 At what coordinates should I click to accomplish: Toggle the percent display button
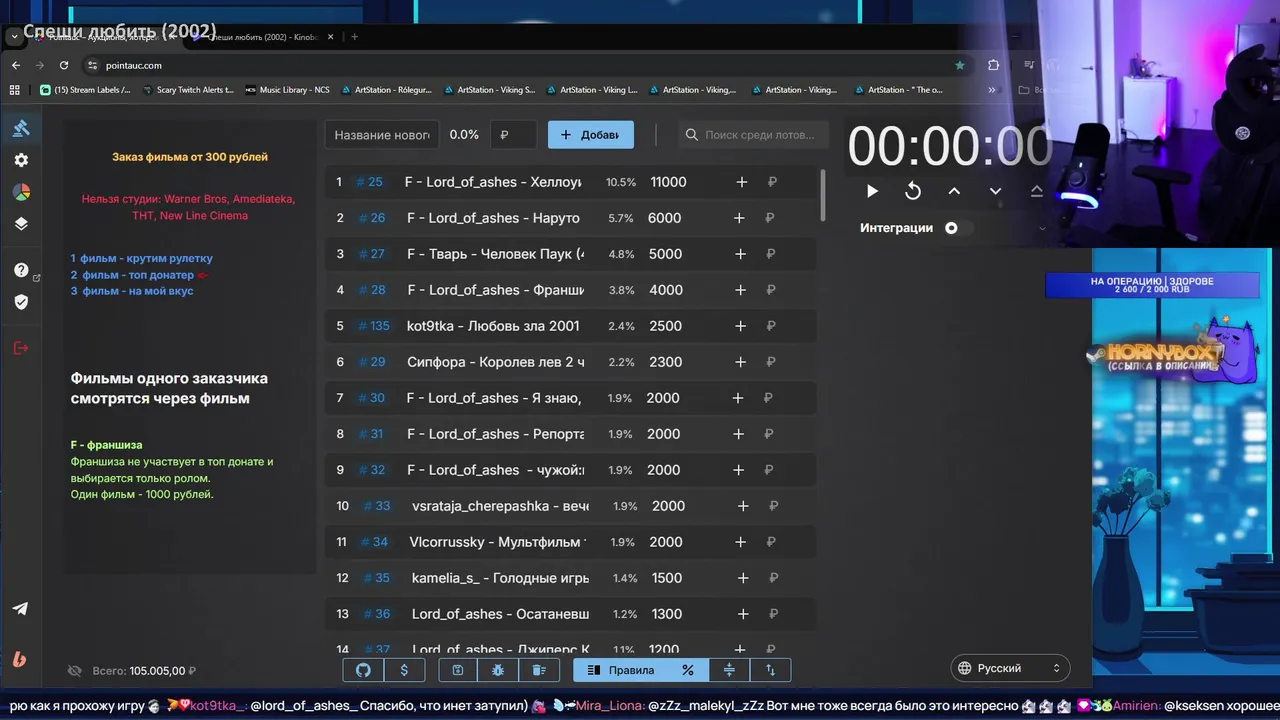click(x=688, y=670)
